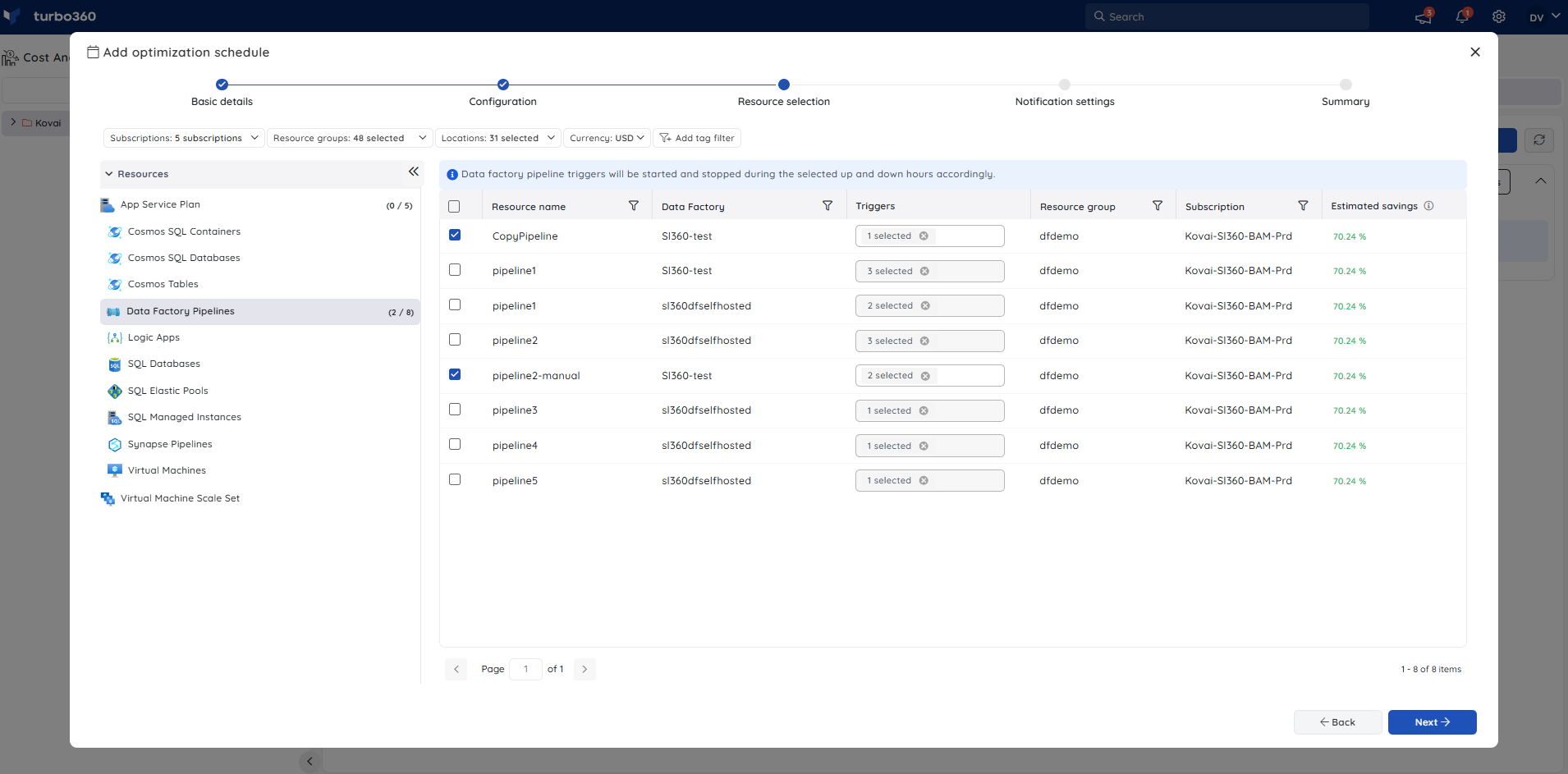The width and height of the screenshot is (1568, 774).
Task: Open the DV user profile dropdown
Action: (1544, 16)
